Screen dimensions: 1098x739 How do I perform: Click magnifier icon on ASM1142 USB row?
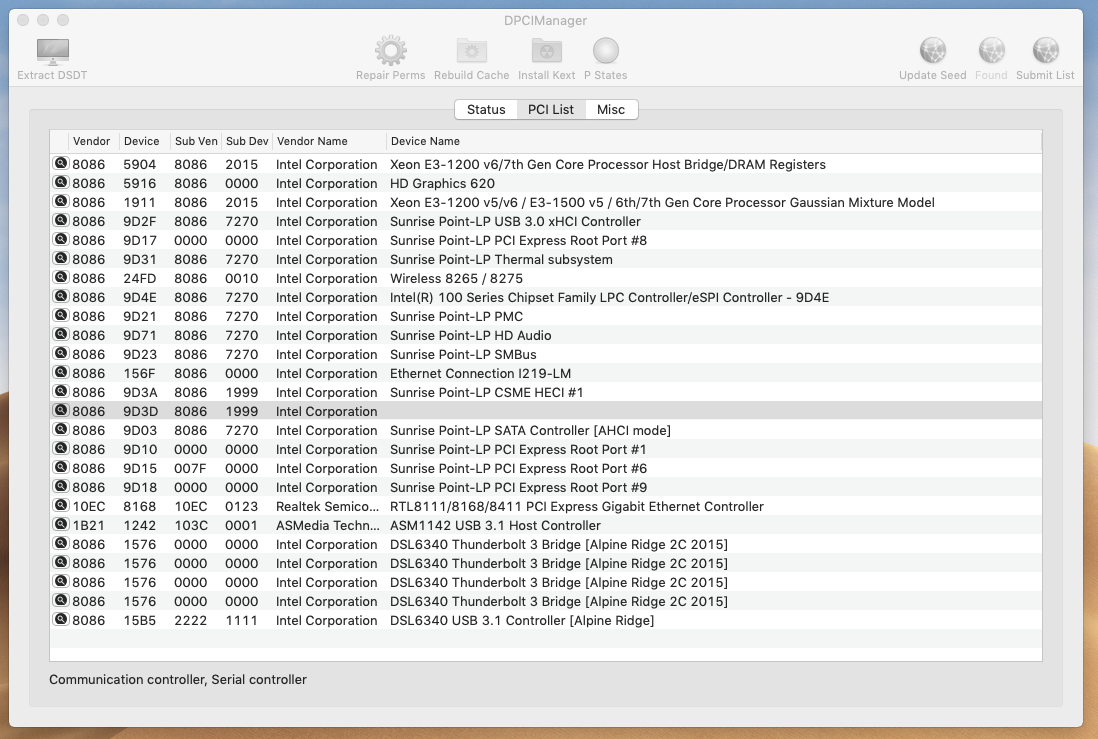[60, 525]
